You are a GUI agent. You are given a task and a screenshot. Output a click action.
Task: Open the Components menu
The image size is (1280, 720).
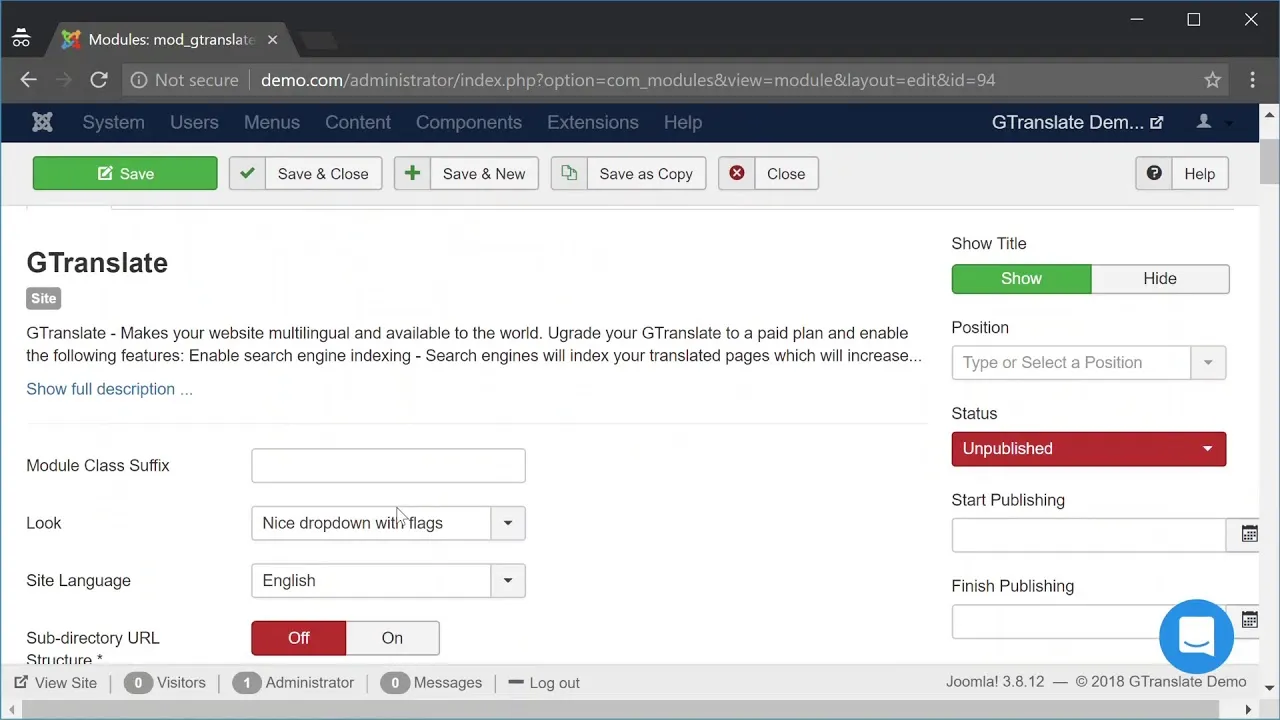tap(469, 122)
